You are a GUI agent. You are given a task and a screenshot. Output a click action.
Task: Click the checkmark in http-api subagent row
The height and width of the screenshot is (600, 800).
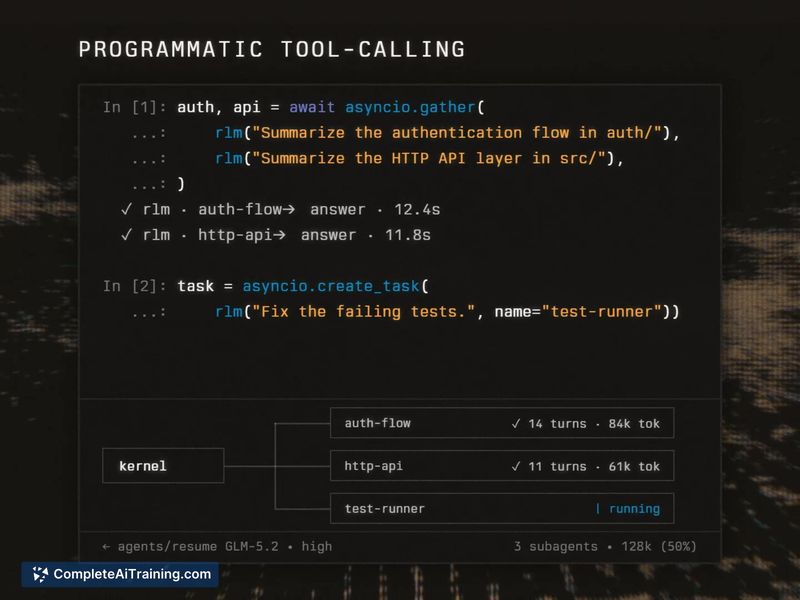coord(516,466)
